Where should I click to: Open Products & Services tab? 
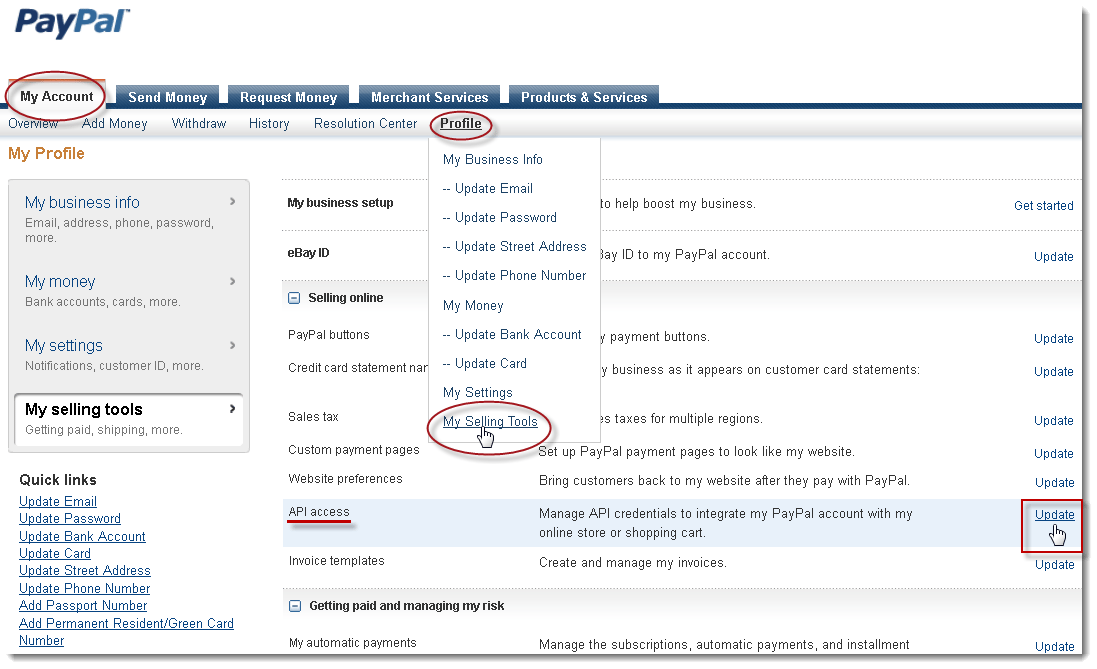pos(584,97)
